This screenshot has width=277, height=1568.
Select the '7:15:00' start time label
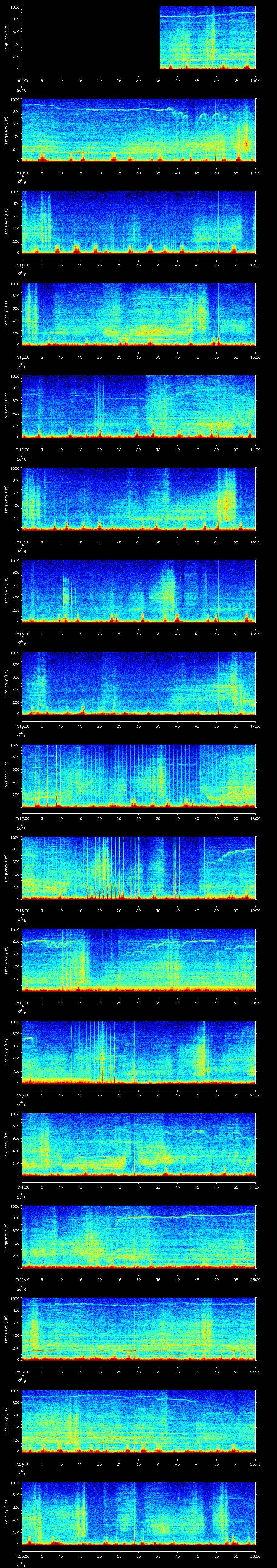(22, 634)
